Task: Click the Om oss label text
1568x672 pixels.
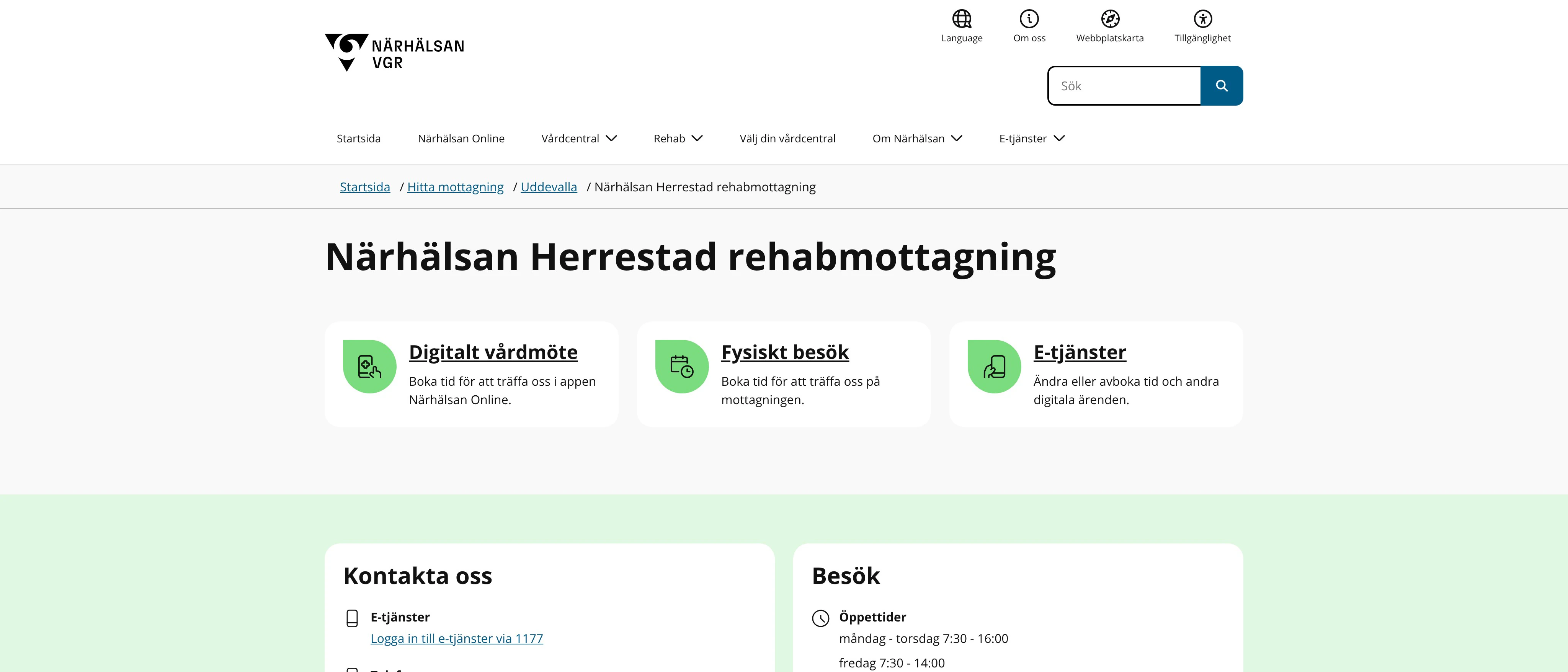Action: coord(1029,38)
